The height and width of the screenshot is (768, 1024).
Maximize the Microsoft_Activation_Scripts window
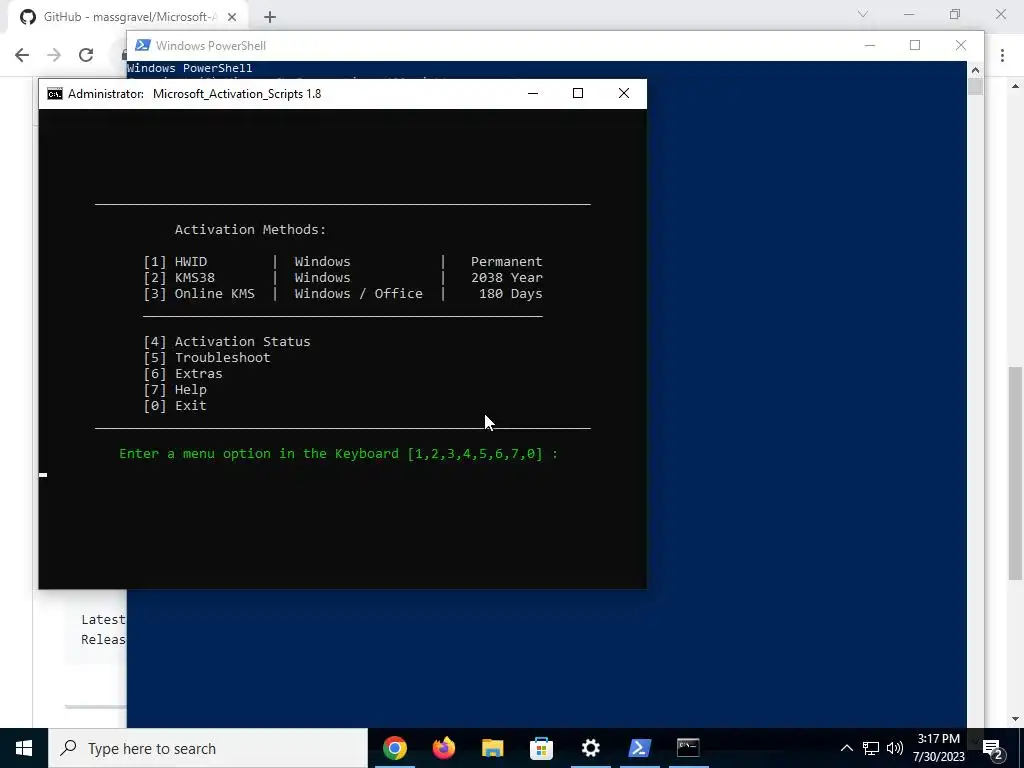[x=578, y=93]
